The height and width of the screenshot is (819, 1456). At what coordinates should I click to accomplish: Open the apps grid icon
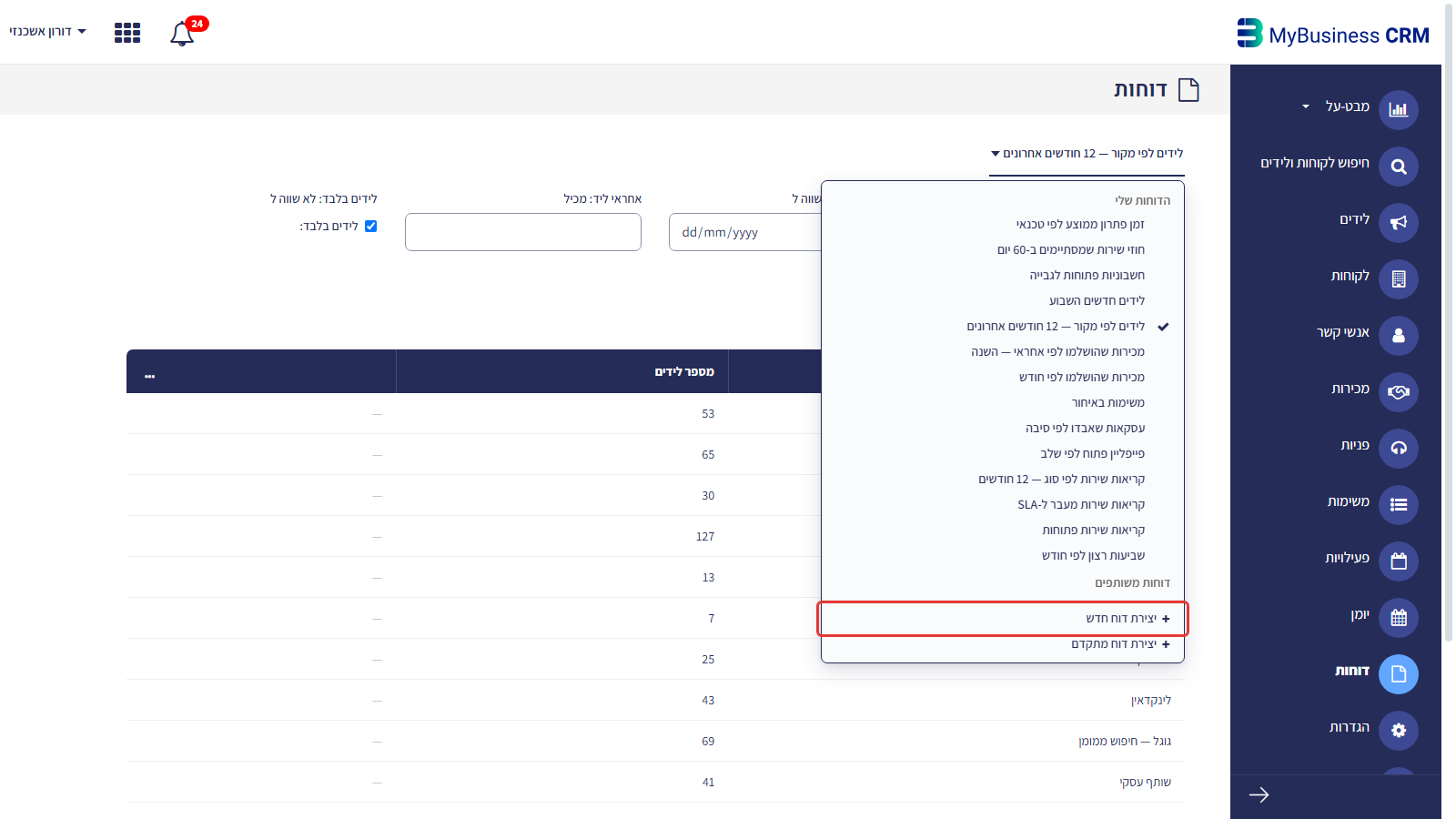(127, 33)
